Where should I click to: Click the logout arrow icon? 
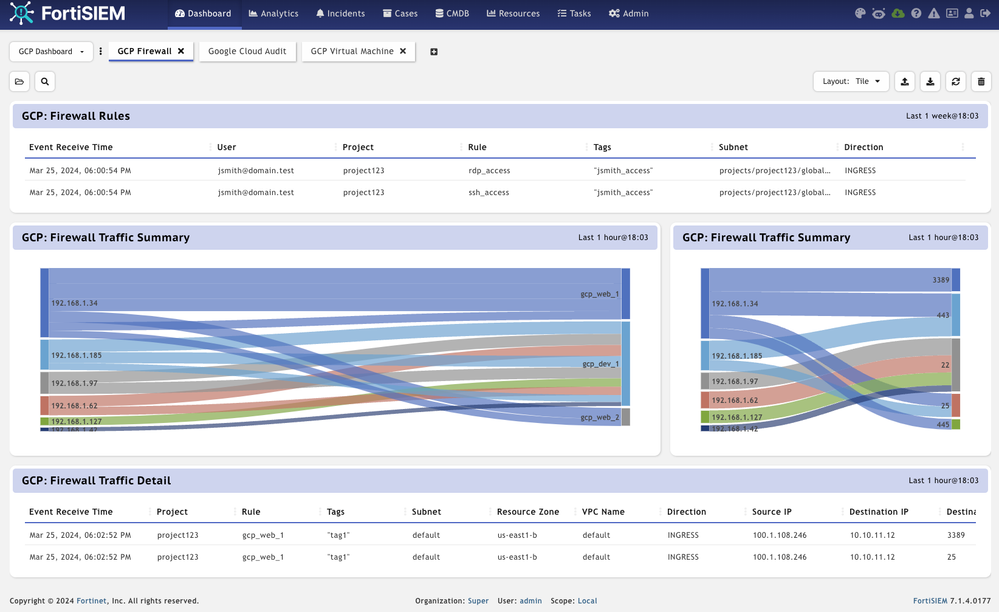pyautogui.click(x=986, y=14)
